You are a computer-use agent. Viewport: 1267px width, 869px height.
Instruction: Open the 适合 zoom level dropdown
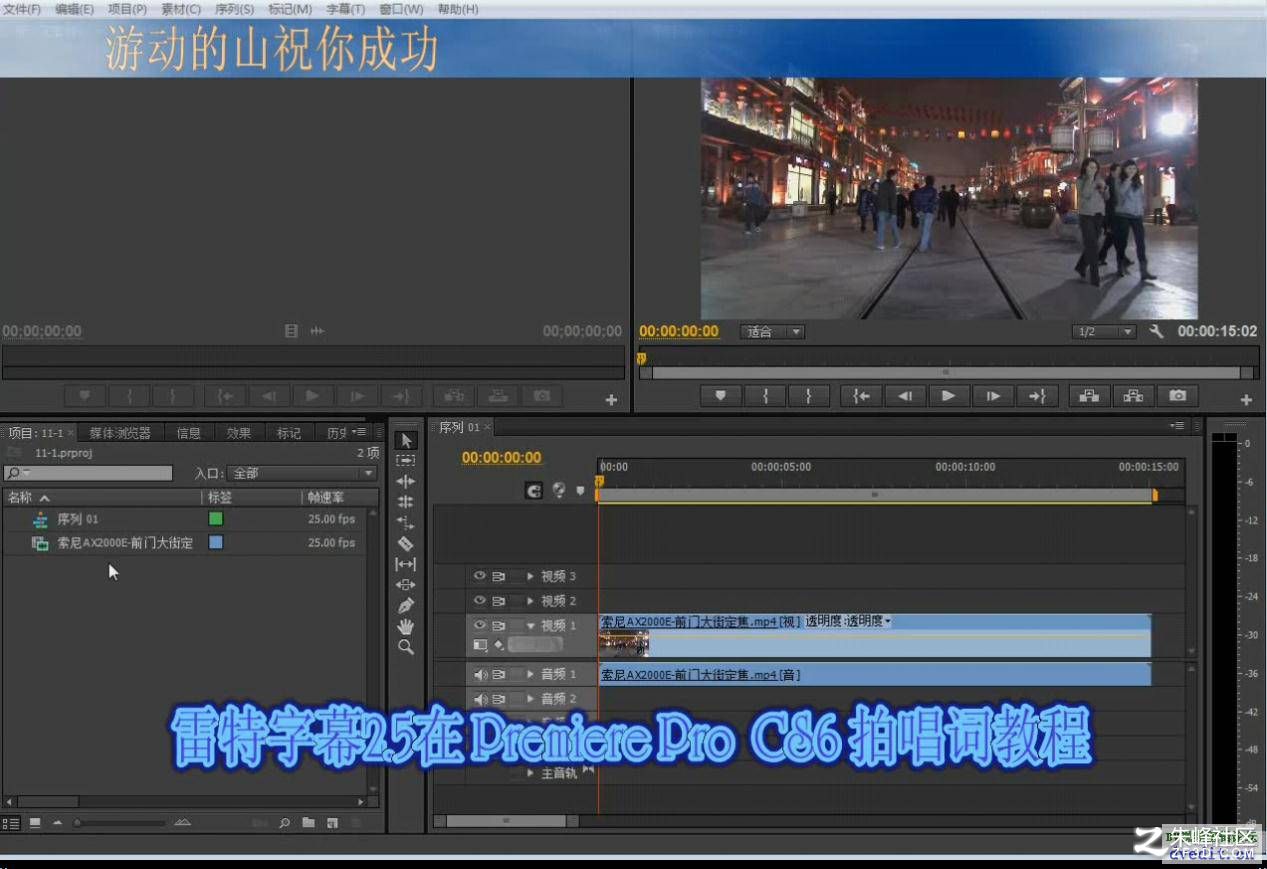(772, 331)
